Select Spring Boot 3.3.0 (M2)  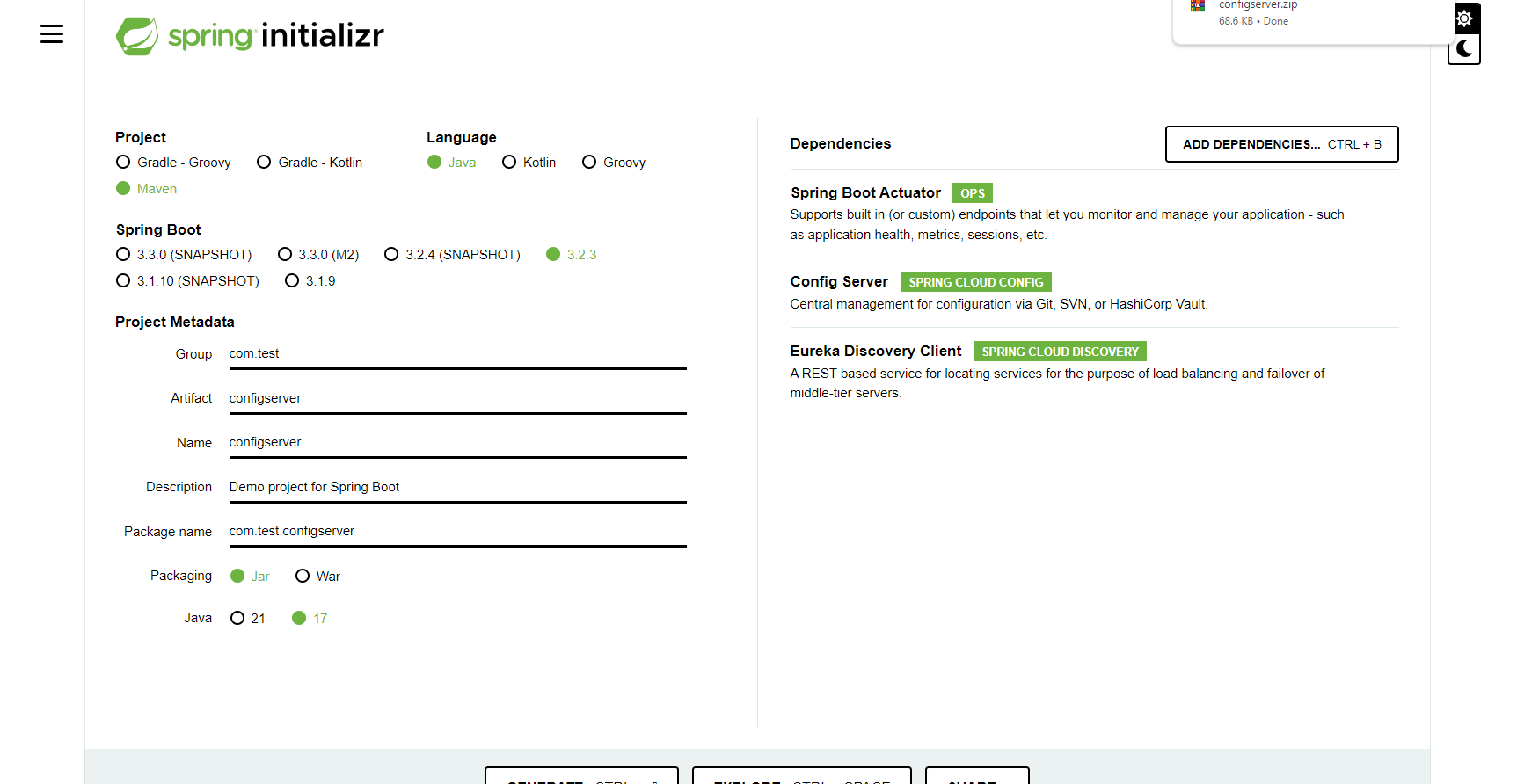(318, 255)
